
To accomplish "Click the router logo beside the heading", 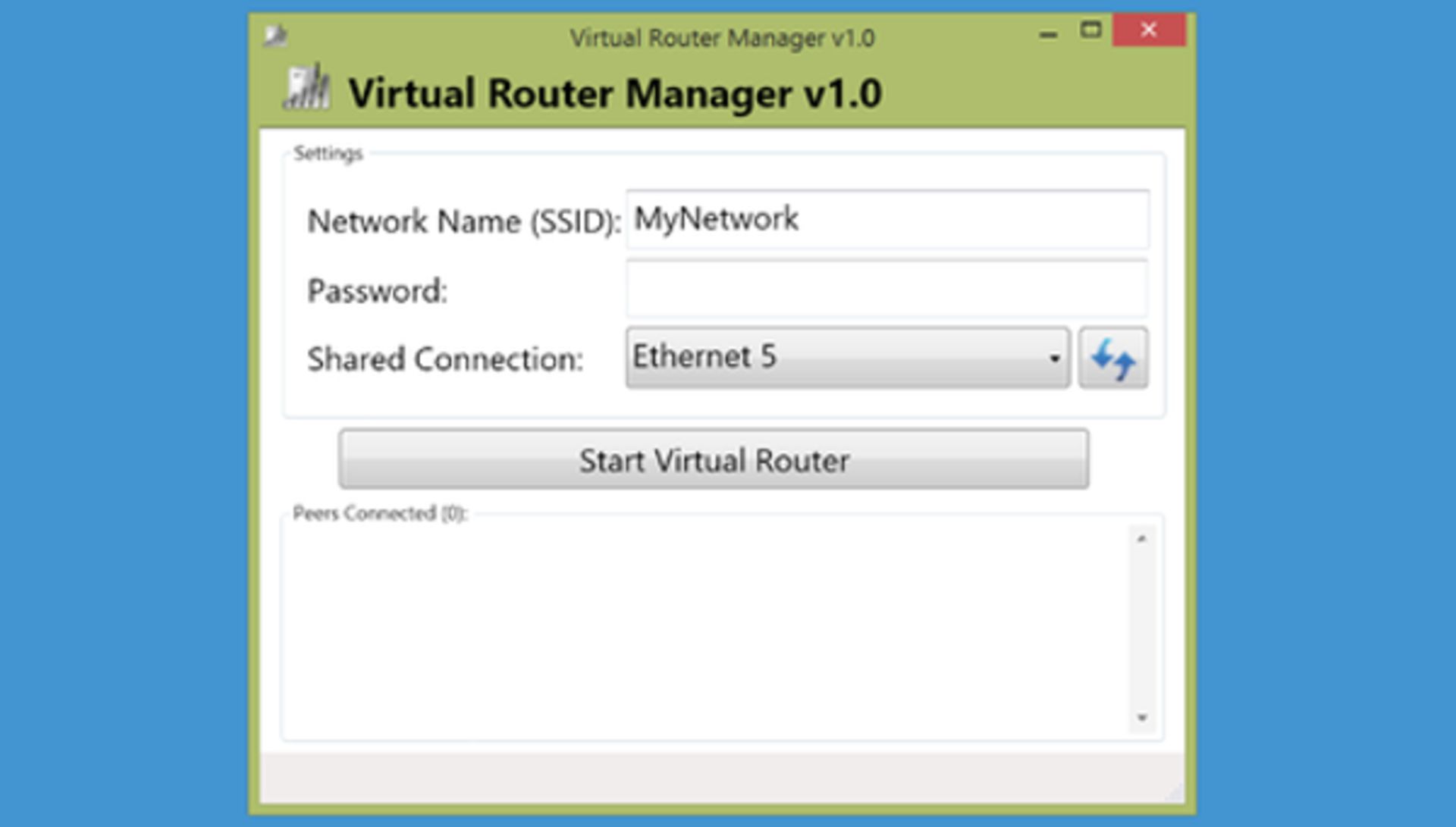I will pyautogui.click(x=307, y=89).
